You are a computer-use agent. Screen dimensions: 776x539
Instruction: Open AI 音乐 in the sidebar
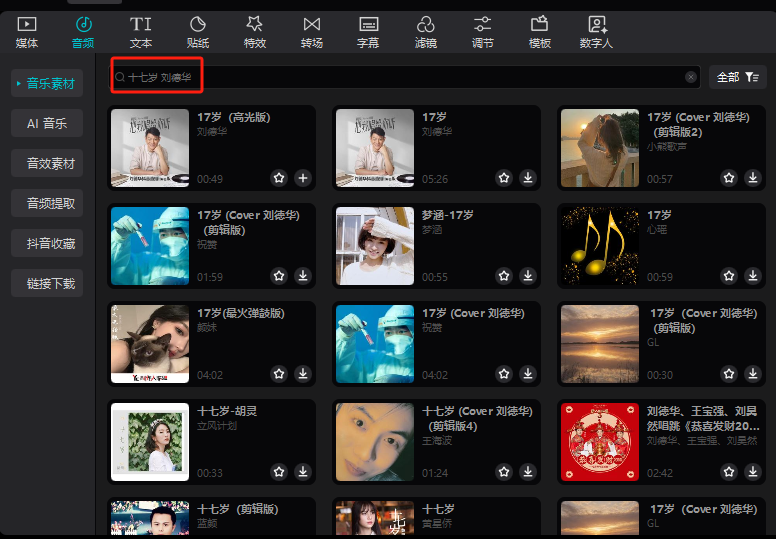click(47, 123)
